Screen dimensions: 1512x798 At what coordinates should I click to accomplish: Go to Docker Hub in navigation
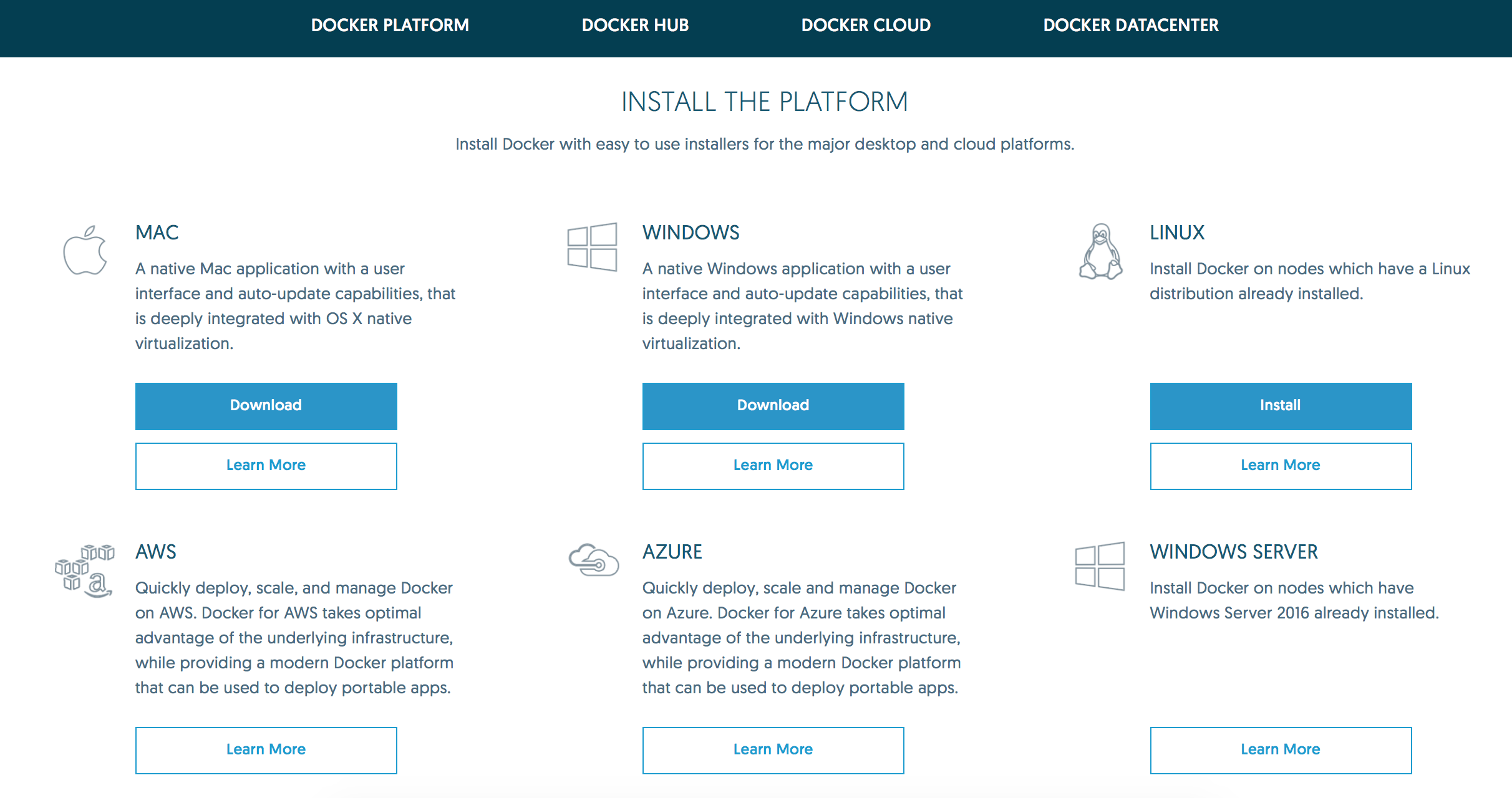point(635,25)
